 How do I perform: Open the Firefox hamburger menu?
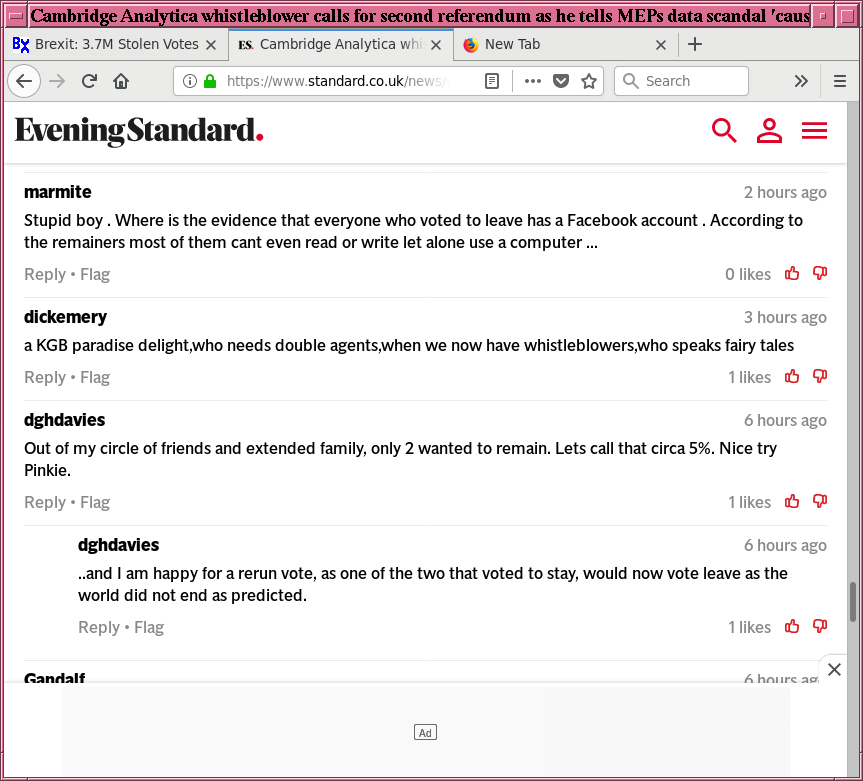click(x=839, y=81)
